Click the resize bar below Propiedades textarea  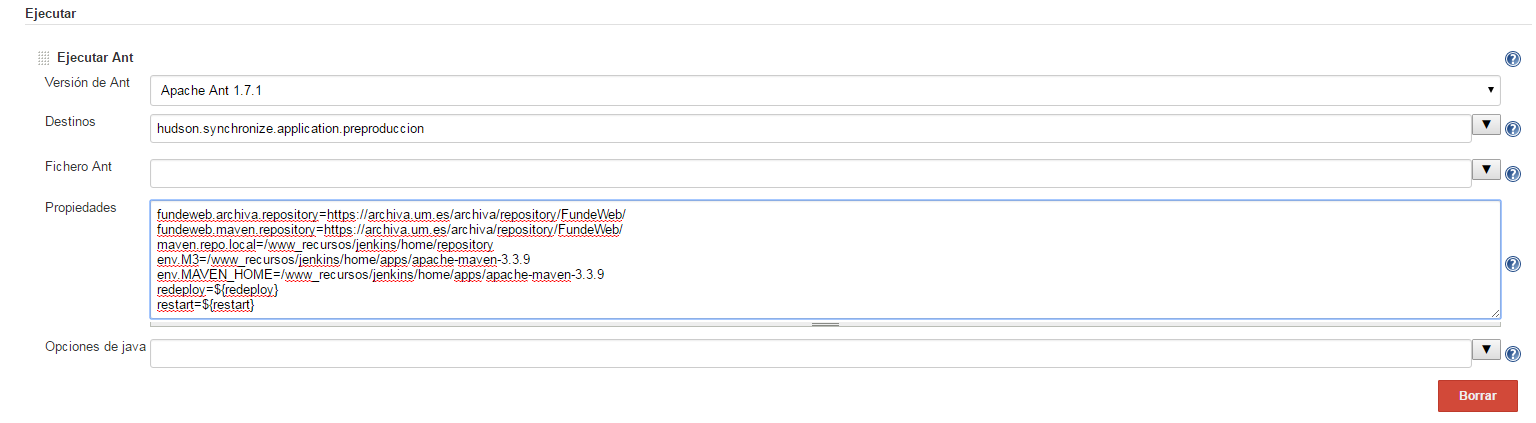825,324
